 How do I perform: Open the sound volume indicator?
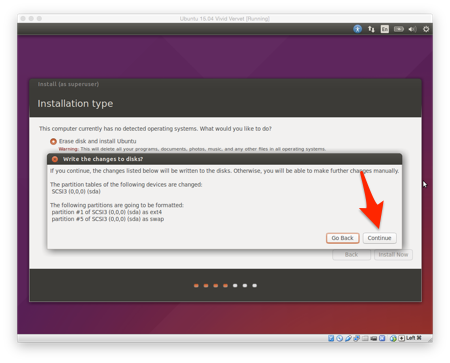[412, 29]
